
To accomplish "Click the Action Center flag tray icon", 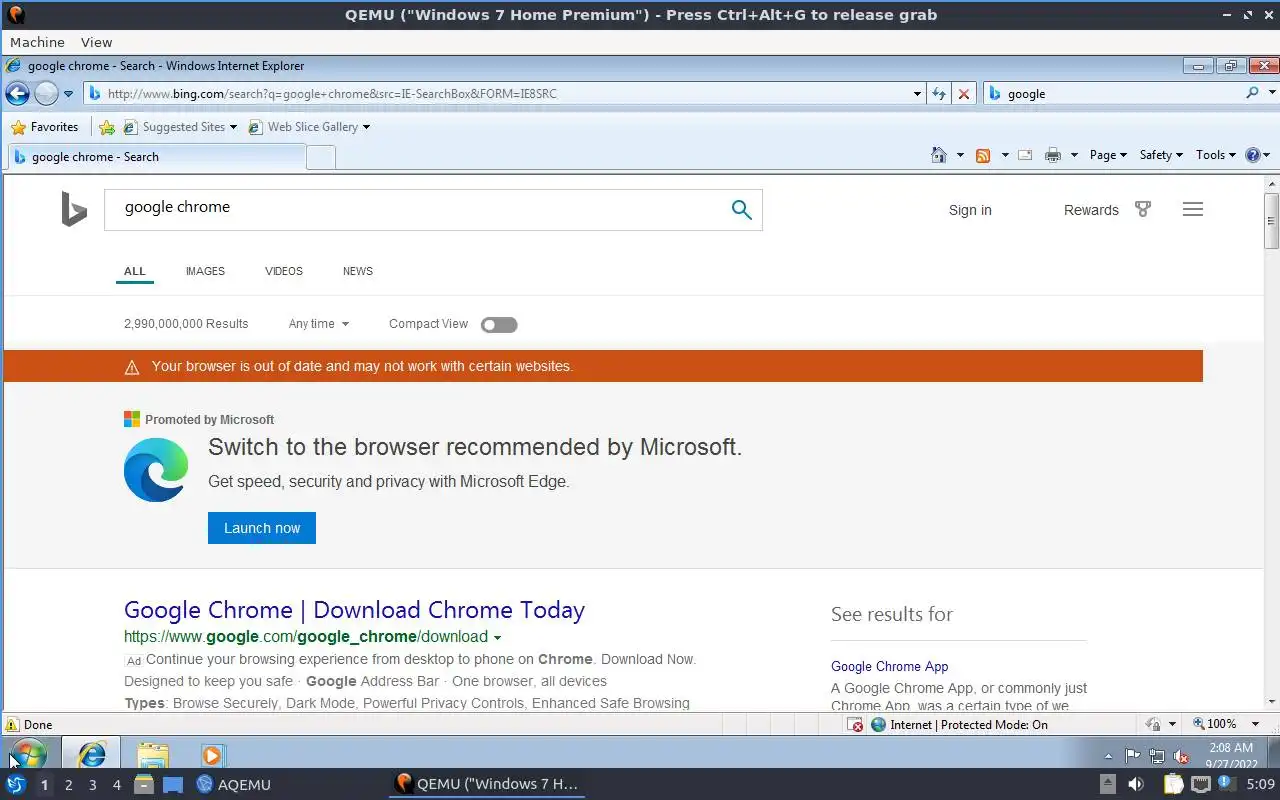I will pos(1132,756).
